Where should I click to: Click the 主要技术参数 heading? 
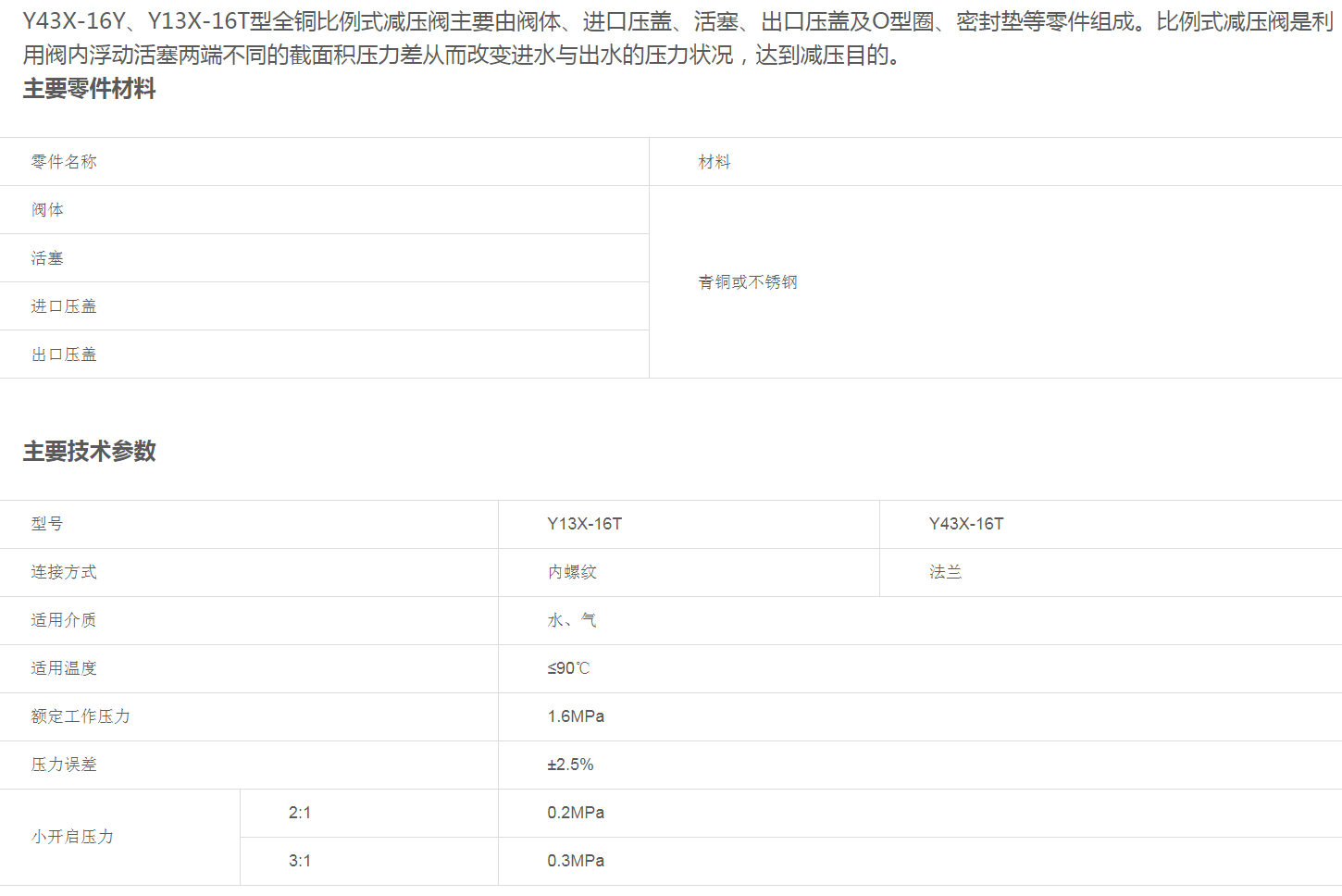90,452
